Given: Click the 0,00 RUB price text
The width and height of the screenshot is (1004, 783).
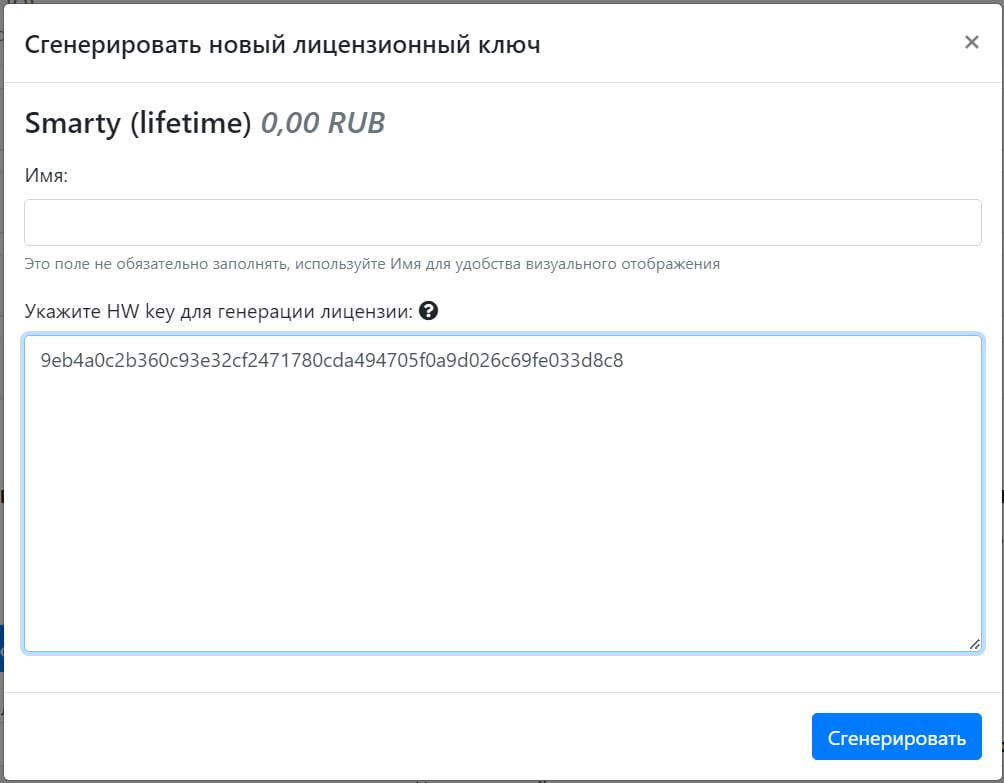Looking at the screenshot, I should [323, 123].
